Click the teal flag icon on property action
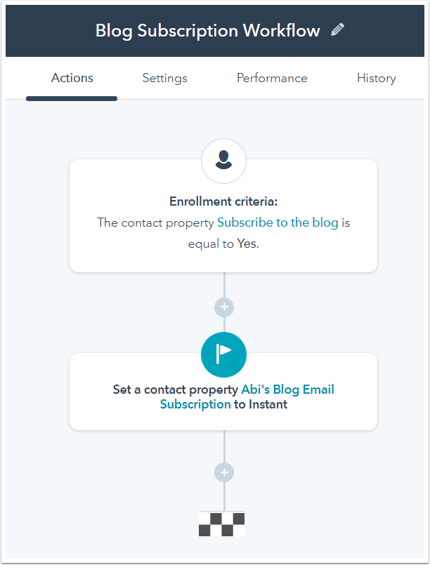The width and height of the screenshot is (430, 565). tap(223, 355)
